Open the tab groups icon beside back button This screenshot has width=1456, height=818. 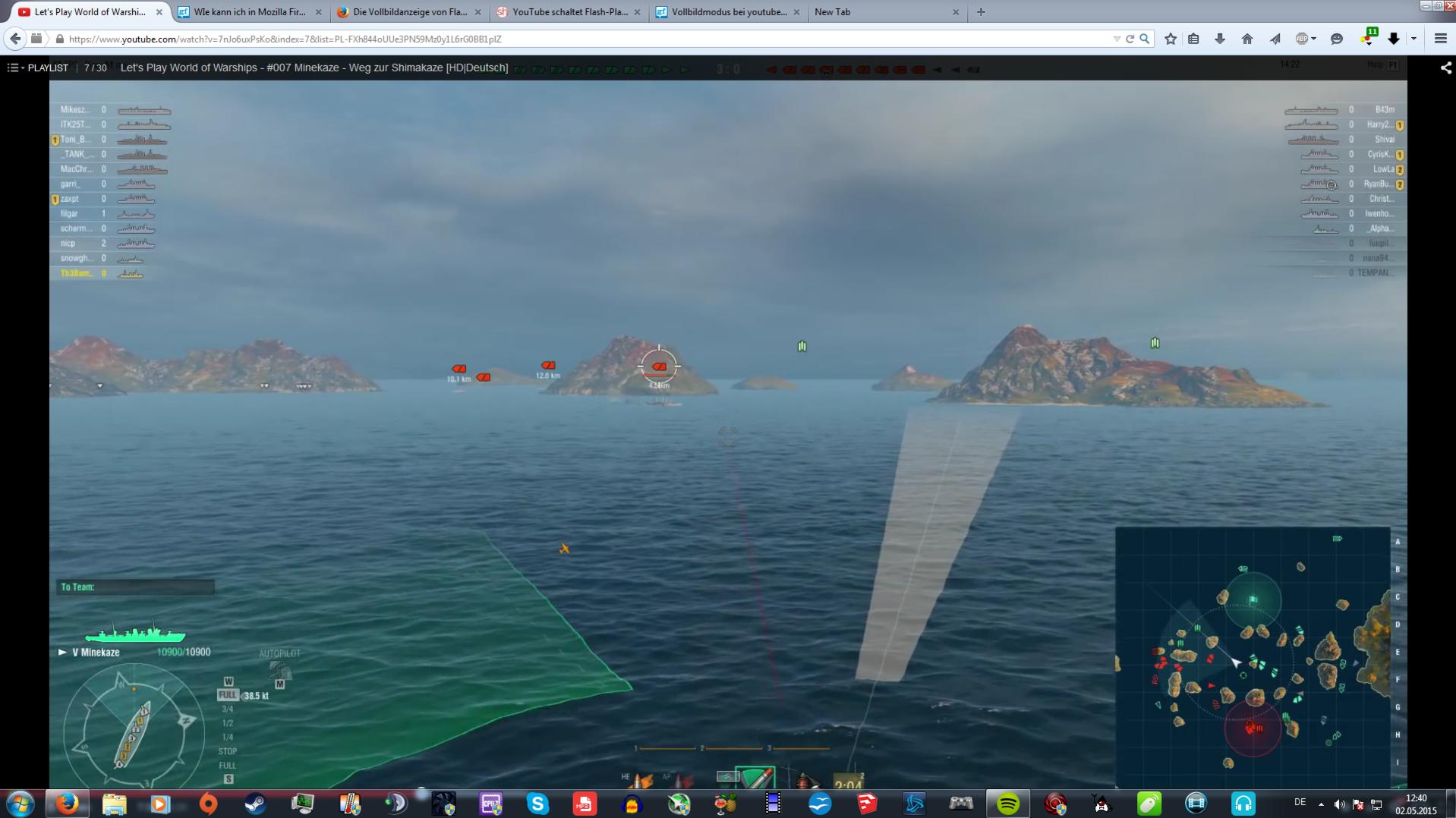point(36,39)
